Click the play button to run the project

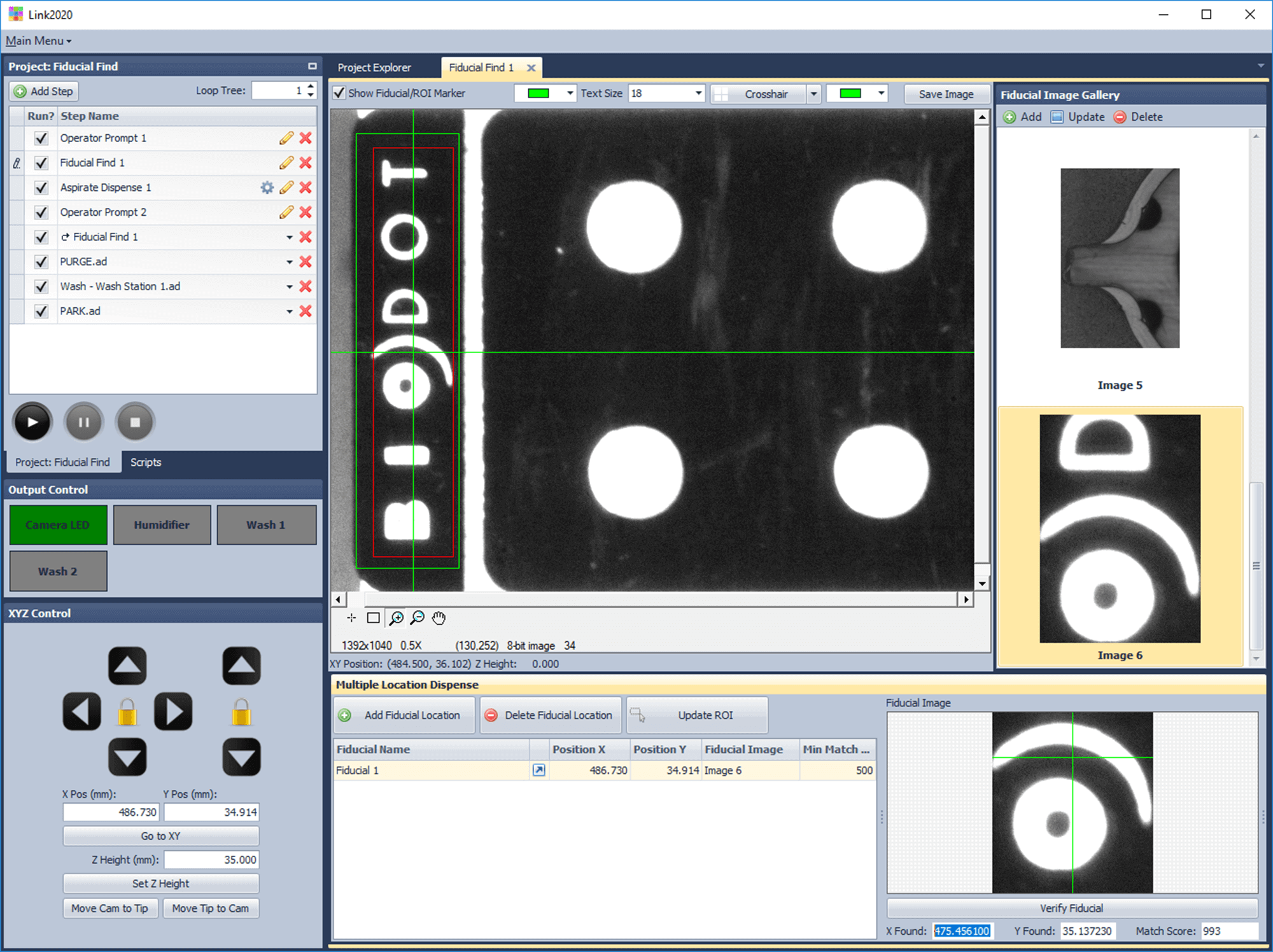point(32,422)
